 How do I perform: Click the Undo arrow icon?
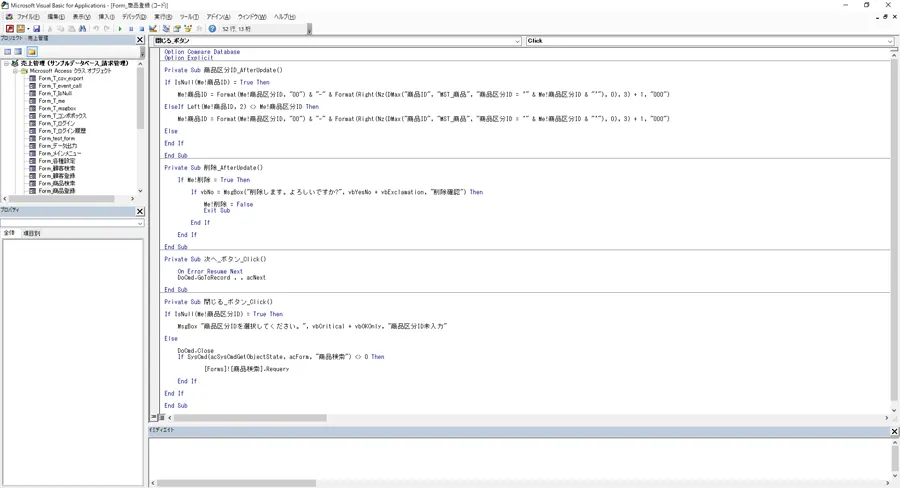point(96,29)
